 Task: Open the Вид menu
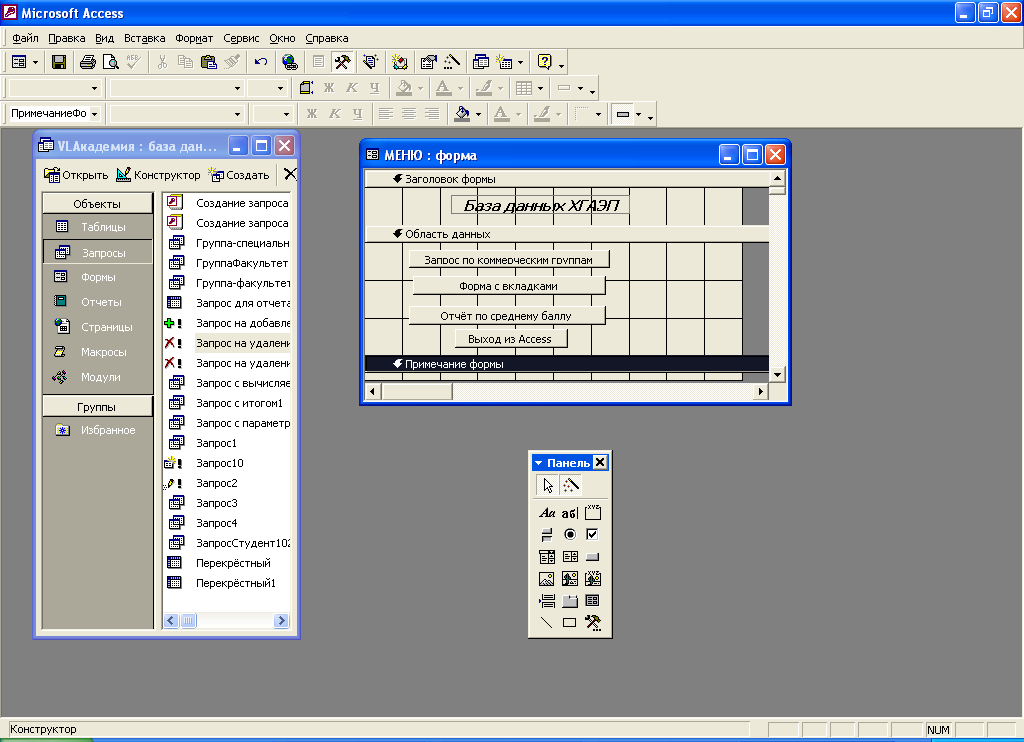[x=104, y=38]
